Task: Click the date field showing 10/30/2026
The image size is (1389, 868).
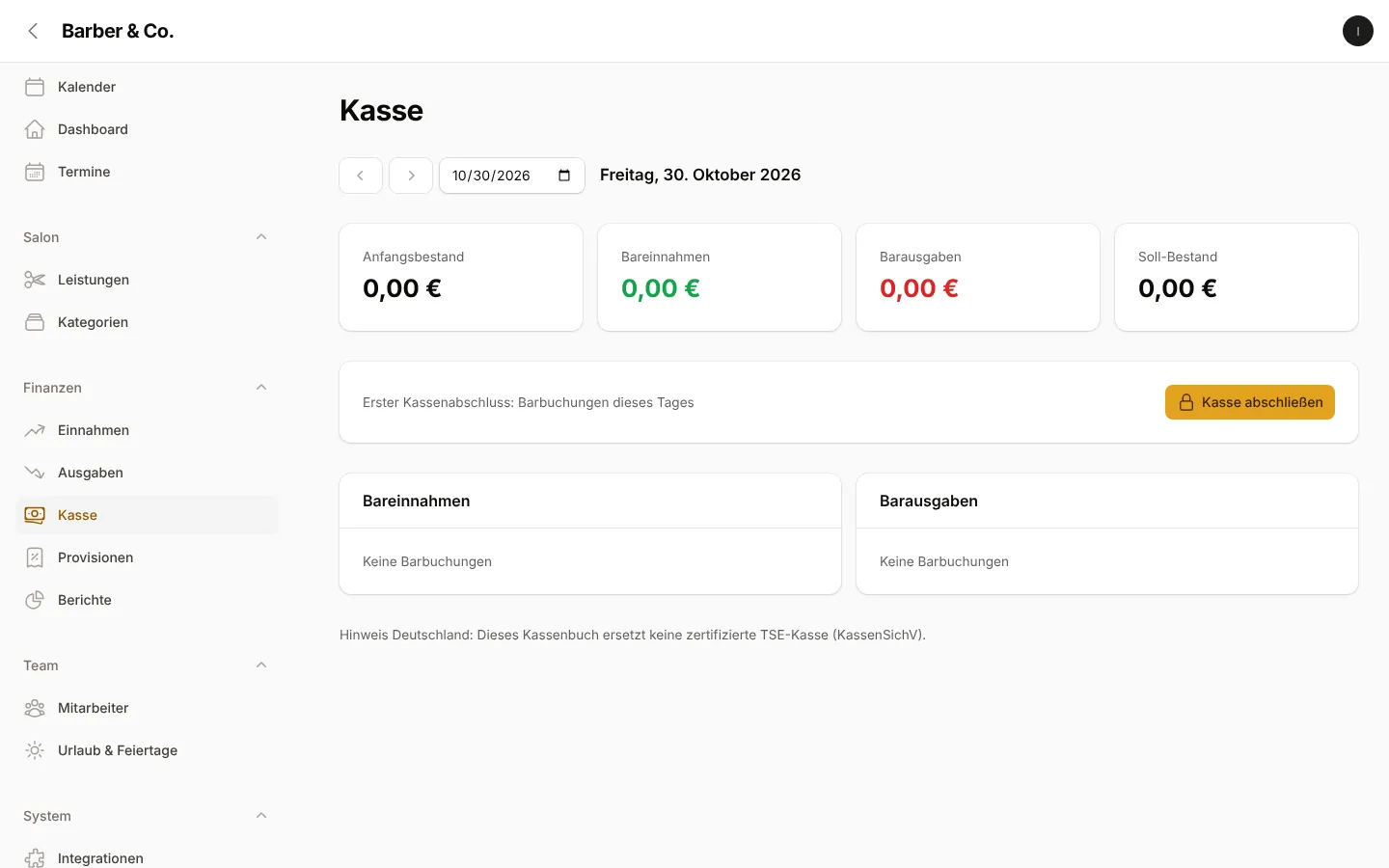Action: pyautogui.click(x=512, y=176)
